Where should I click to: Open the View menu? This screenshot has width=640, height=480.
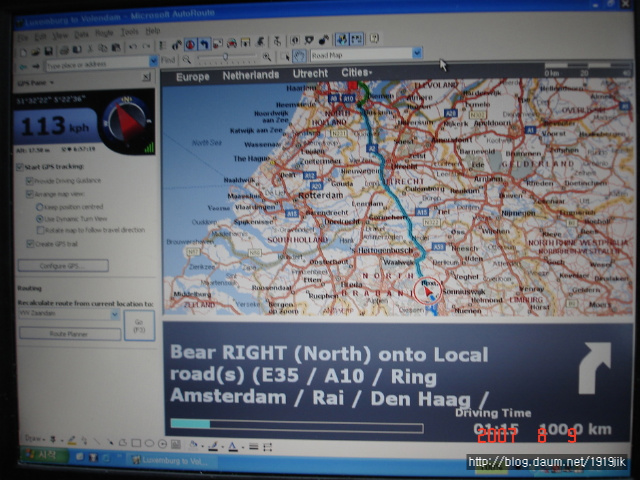tap(60, 36)
